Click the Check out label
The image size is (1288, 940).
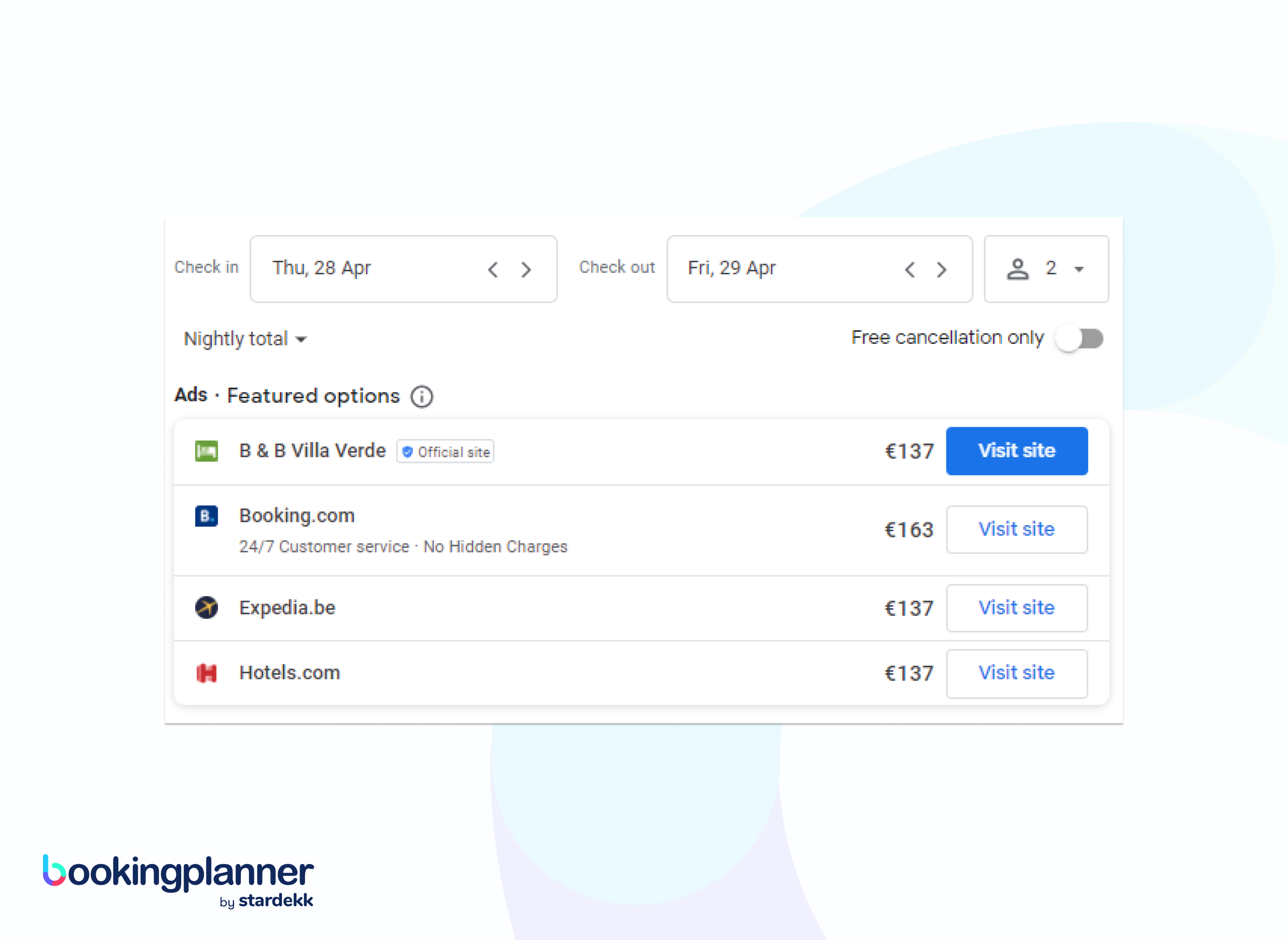pyautogui.click(x=617, y=268)
